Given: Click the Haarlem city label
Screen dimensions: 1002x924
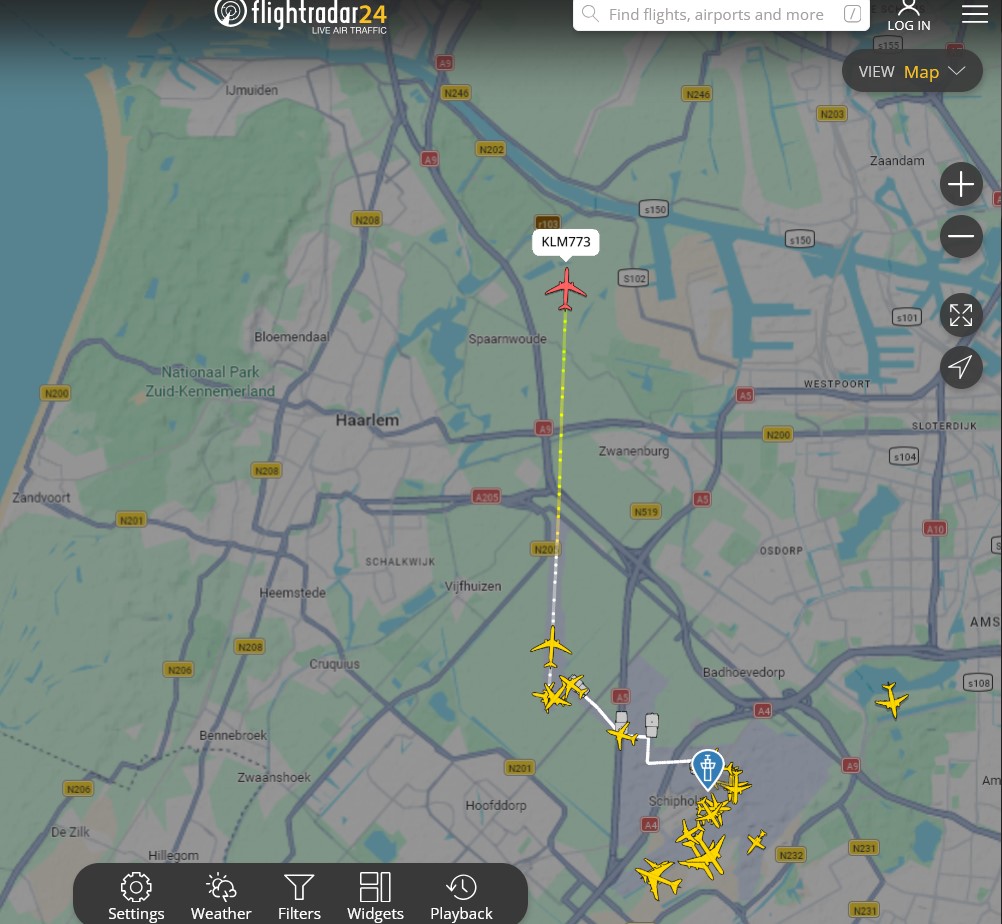Looking at the screenshot, I should click(367, 420).
